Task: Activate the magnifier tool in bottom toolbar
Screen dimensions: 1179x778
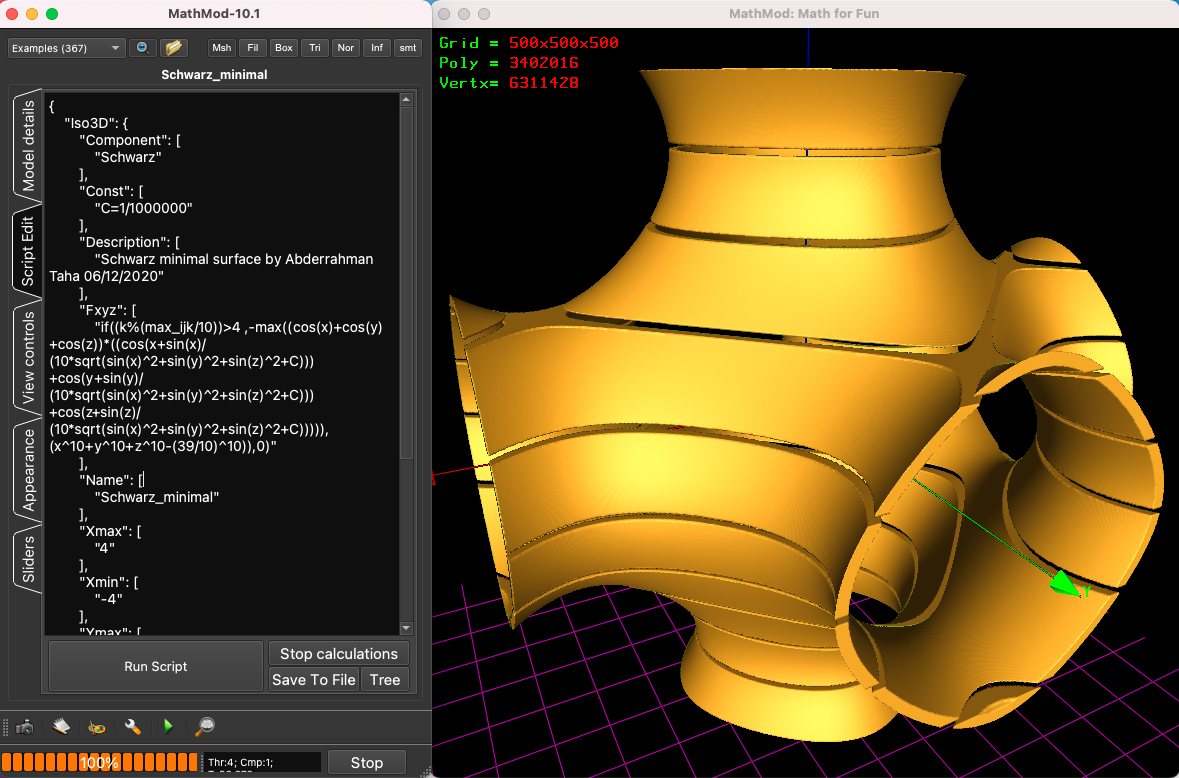Action: (204, 727)
